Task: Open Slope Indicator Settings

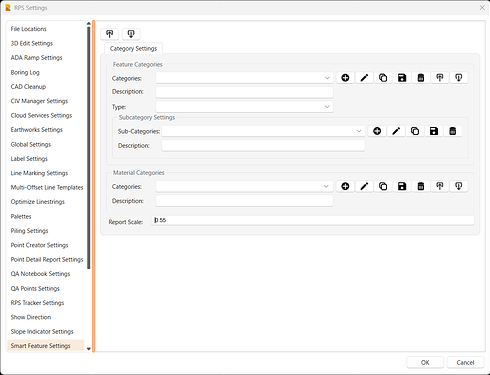Action: (x=42, y=331)
